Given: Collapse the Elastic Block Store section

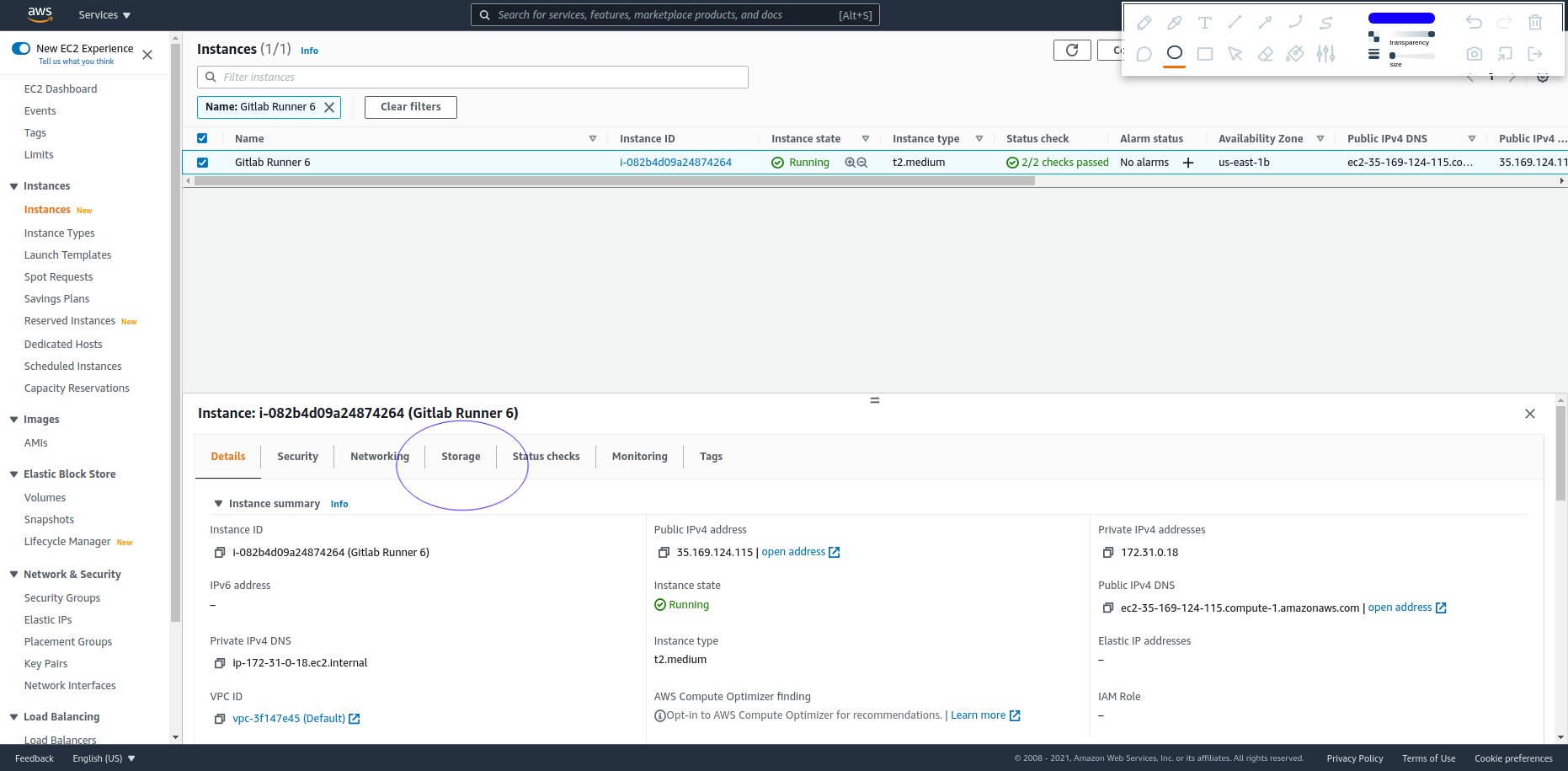Looking at the screenshot, I should tap(13, 474).
